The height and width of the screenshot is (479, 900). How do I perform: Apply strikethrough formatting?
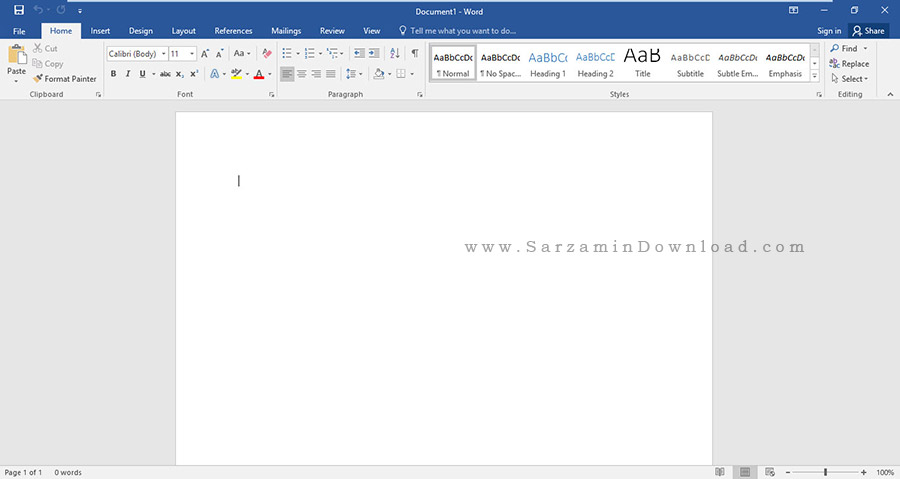[165, 74]
